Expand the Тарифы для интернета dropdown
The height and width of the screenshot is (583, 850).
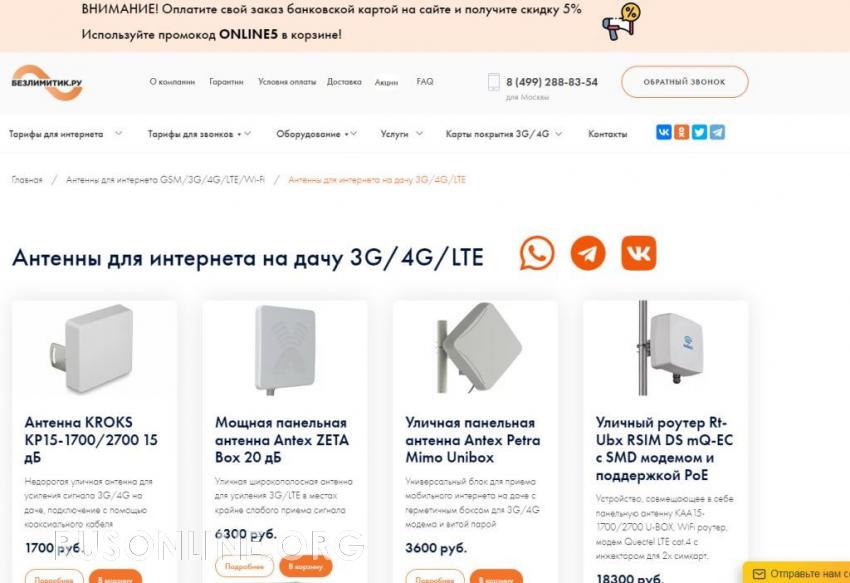pos(66,134)
